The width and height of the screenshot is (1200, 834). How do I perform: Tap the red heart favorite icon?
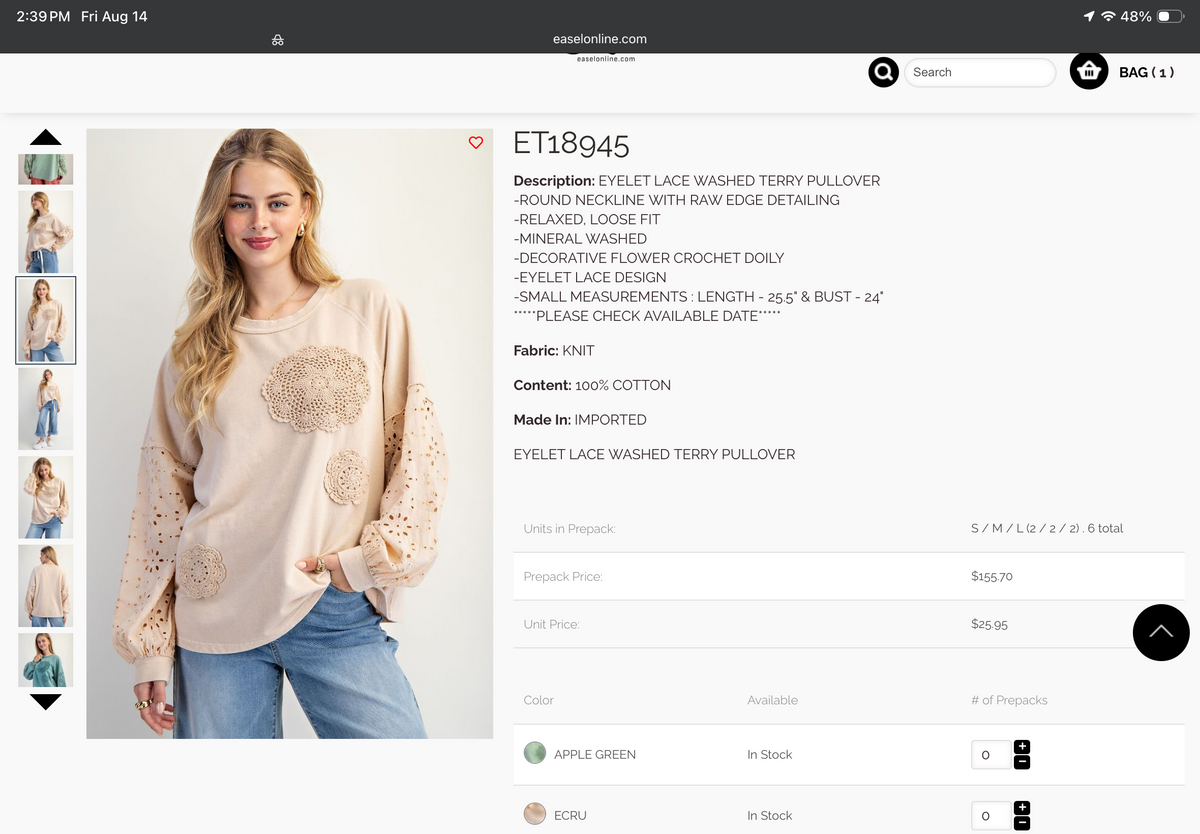pos(476,143)
